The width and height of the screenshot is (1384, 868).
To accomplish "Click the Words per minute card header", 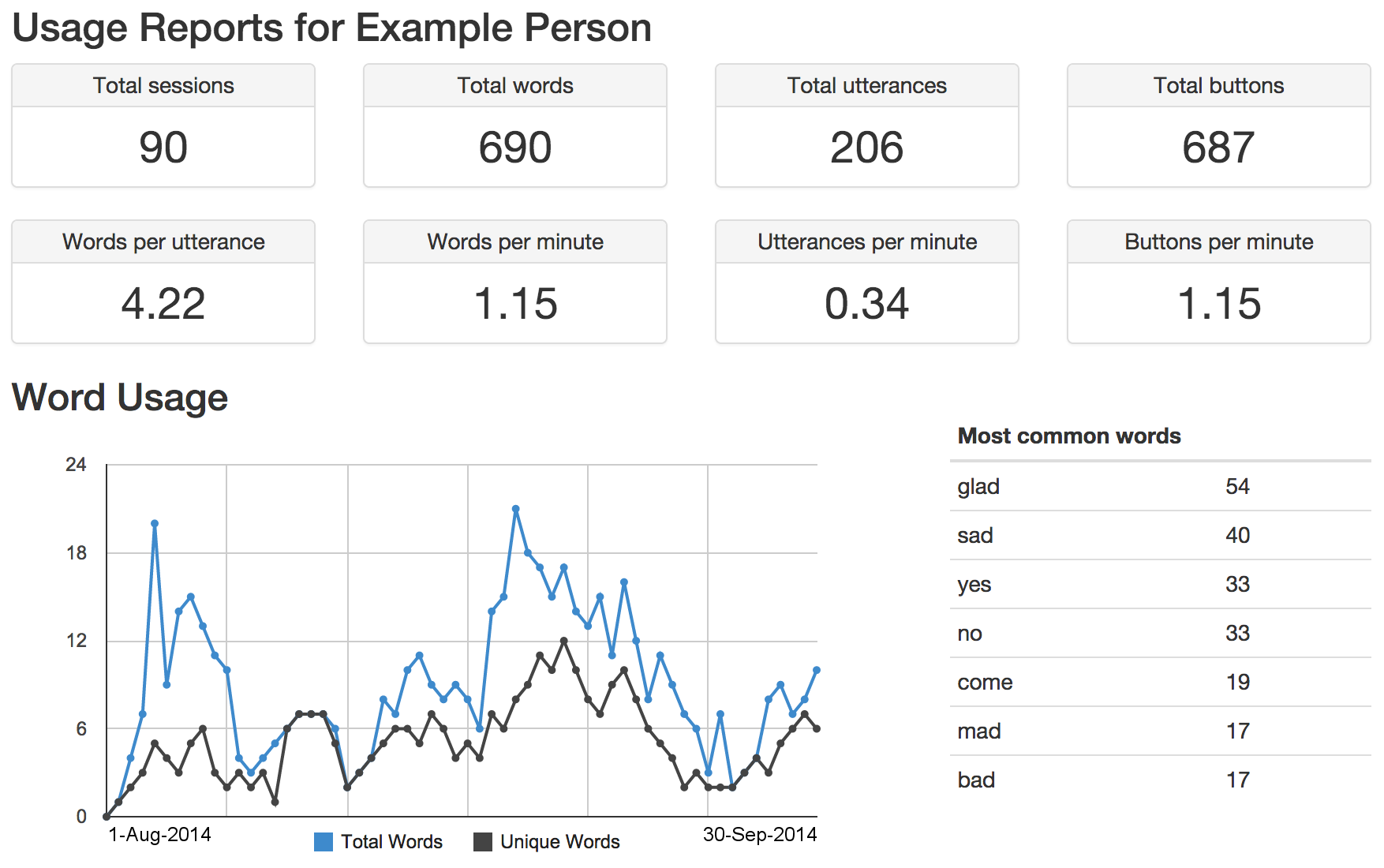I will coord(515,241).
